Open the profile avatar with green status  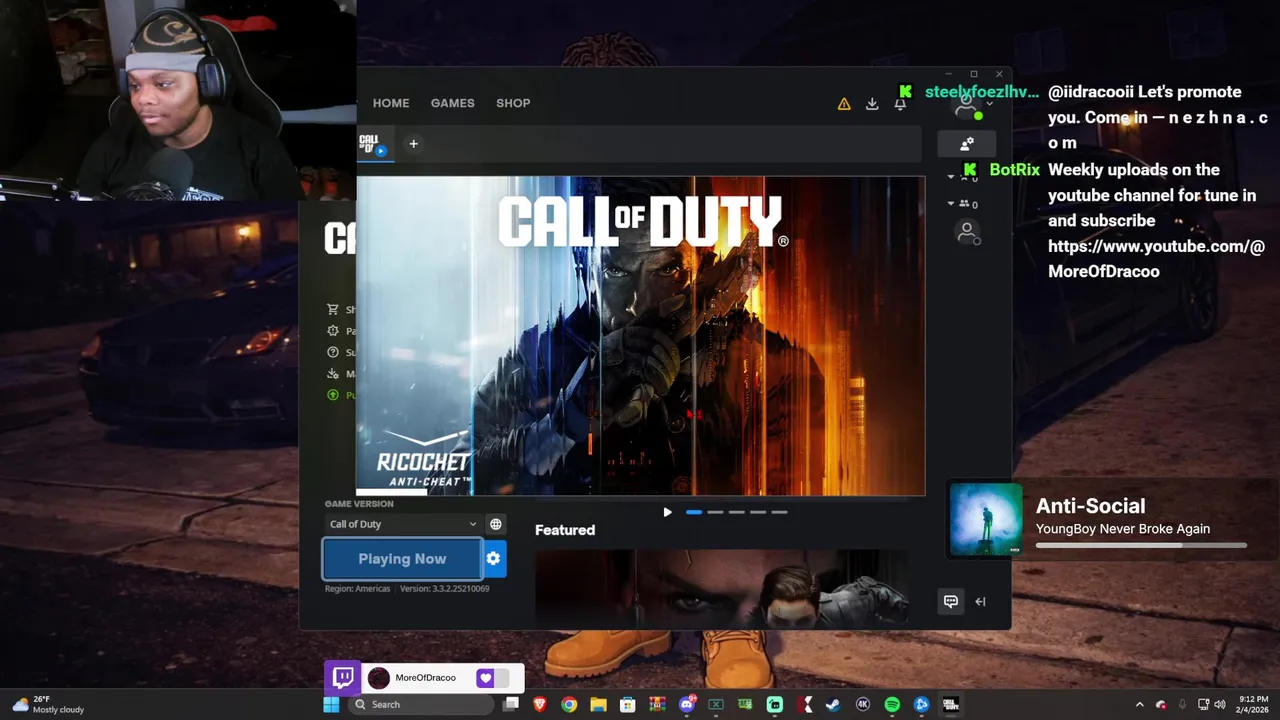pos(967,104)
